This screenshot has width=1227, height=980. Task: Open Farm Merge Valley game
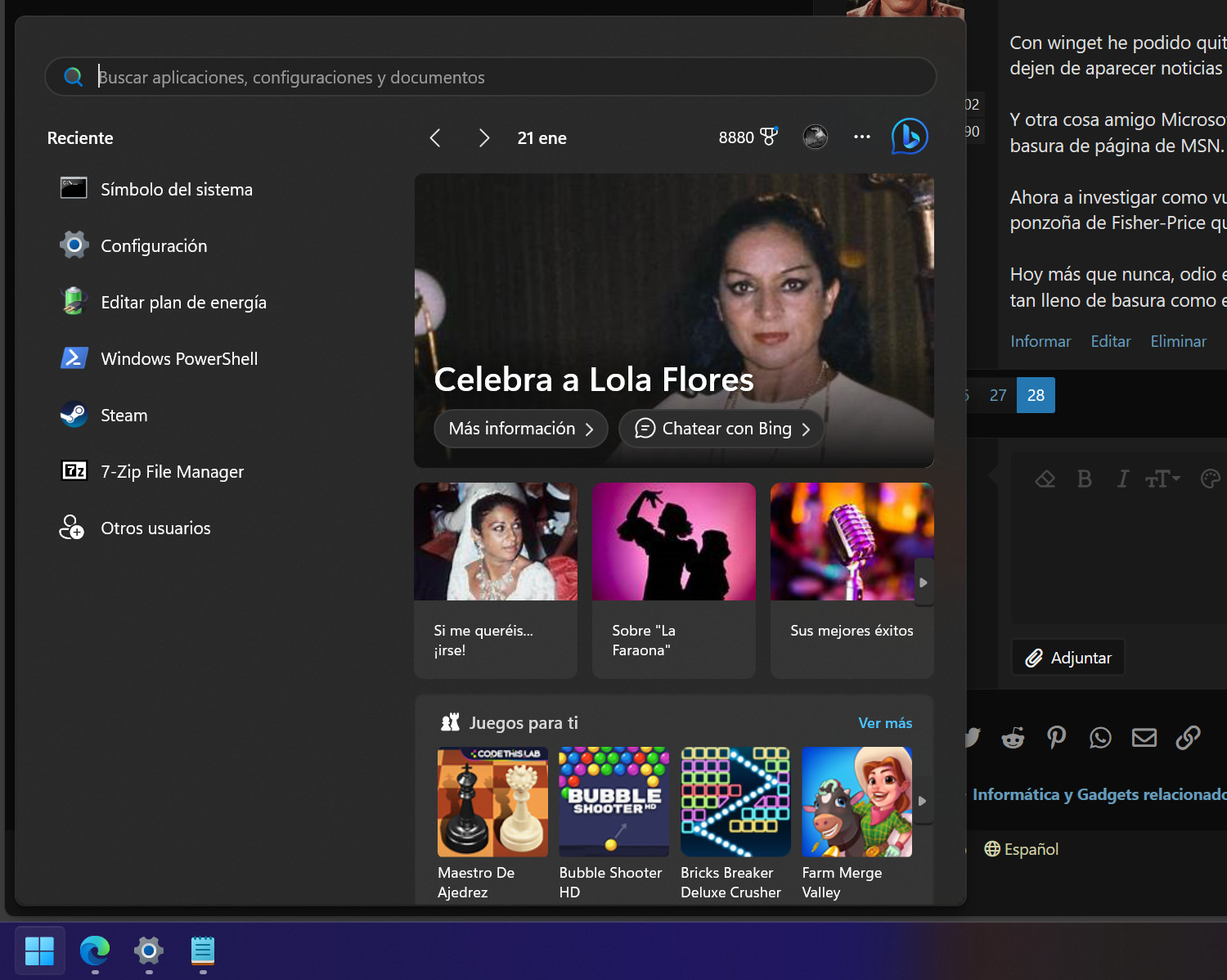(x=856, y=824)
